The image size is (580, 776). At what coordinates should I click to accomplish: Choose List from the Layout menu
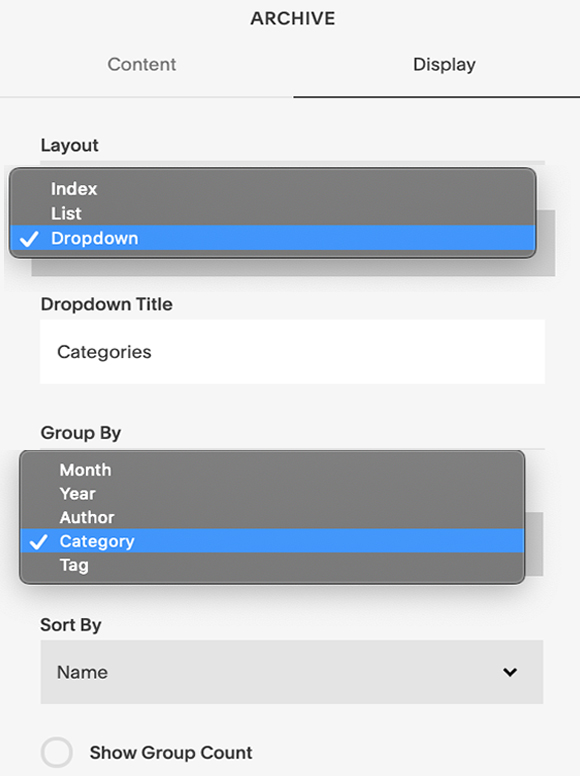[x=272, y=213]
